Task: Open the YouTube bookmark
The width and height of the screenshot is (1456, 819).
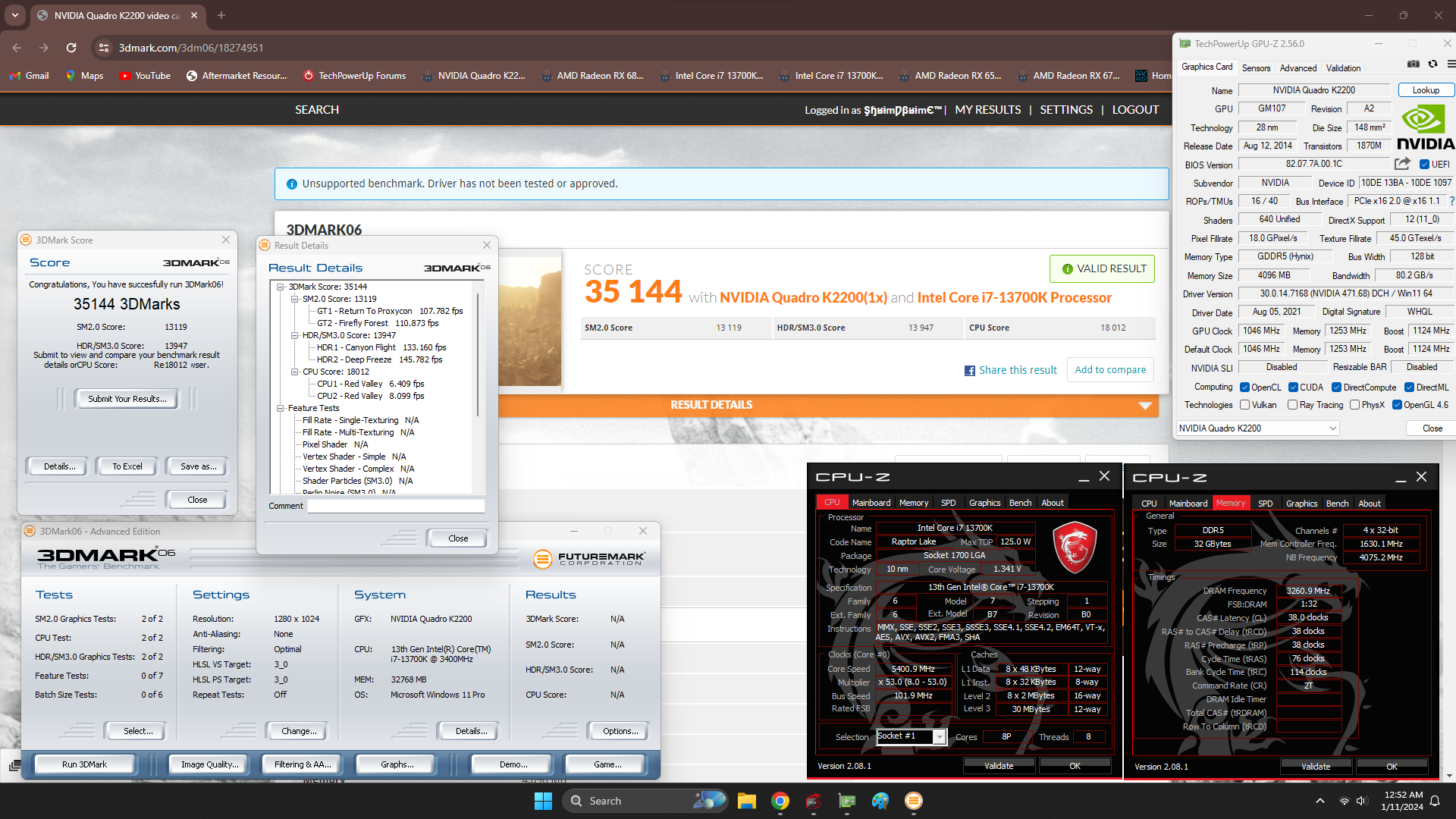Action: click(145, 76)
